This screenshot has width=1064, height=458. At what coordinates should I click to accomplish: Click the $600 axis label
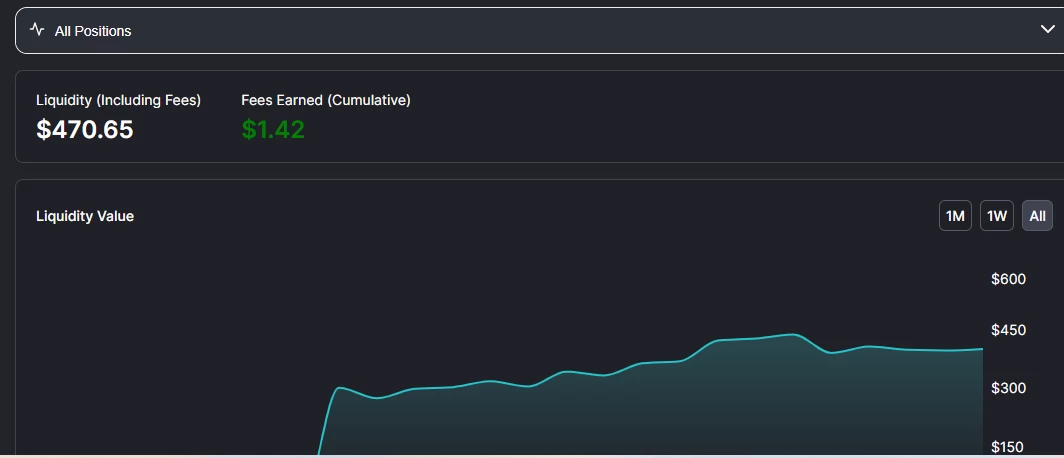1008,279
